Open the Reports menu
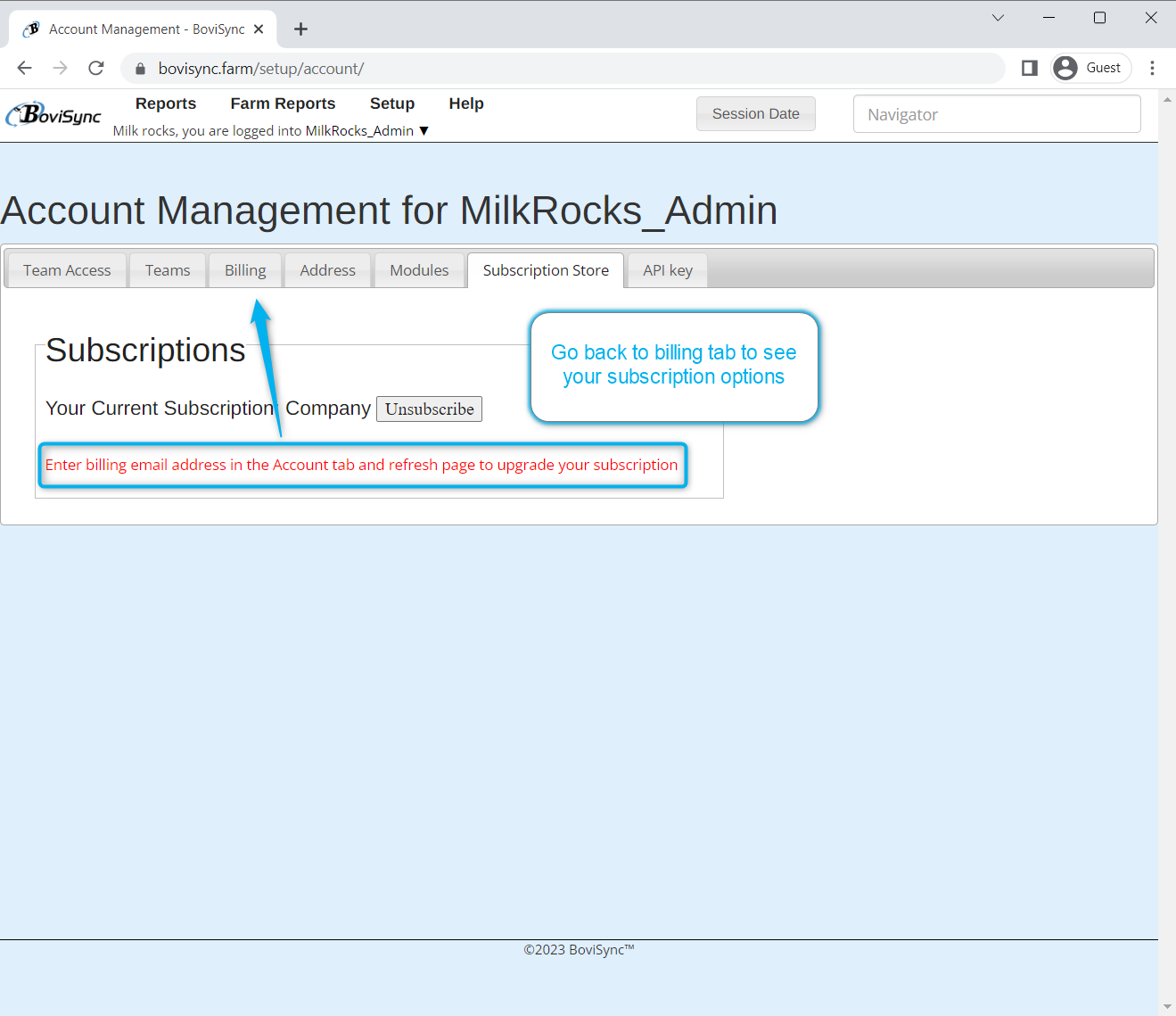This screenshot has height=1016, width=1176. point(166,103)
